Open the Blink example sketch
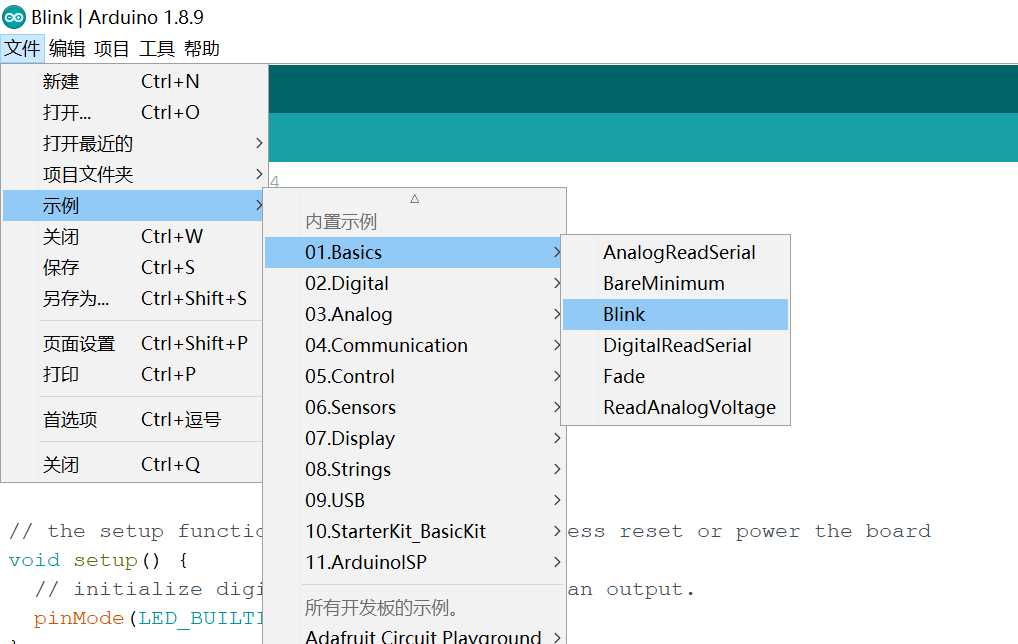 [675, 314]
